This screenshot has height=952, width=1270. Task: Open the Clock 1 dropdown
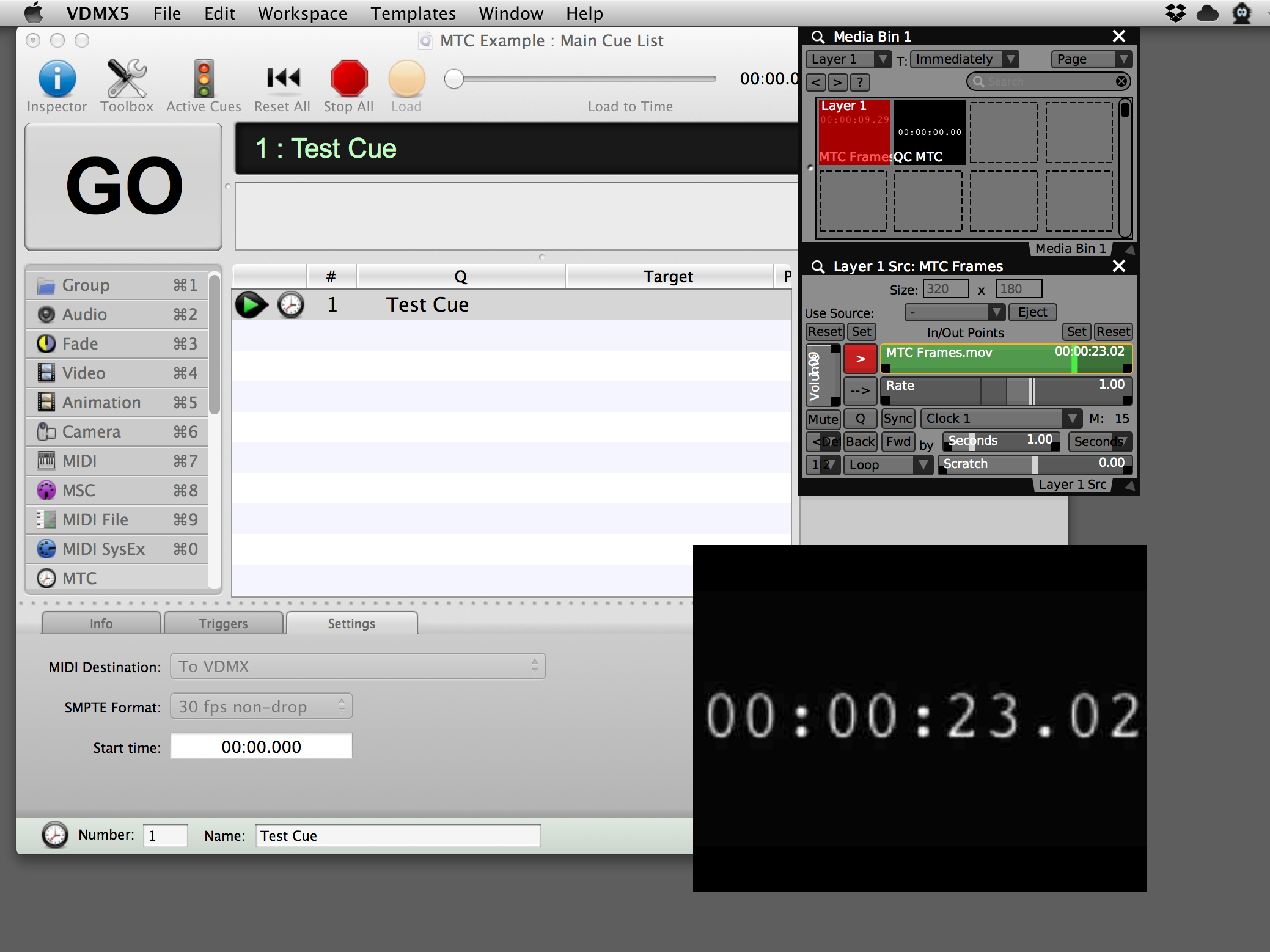1001,419
